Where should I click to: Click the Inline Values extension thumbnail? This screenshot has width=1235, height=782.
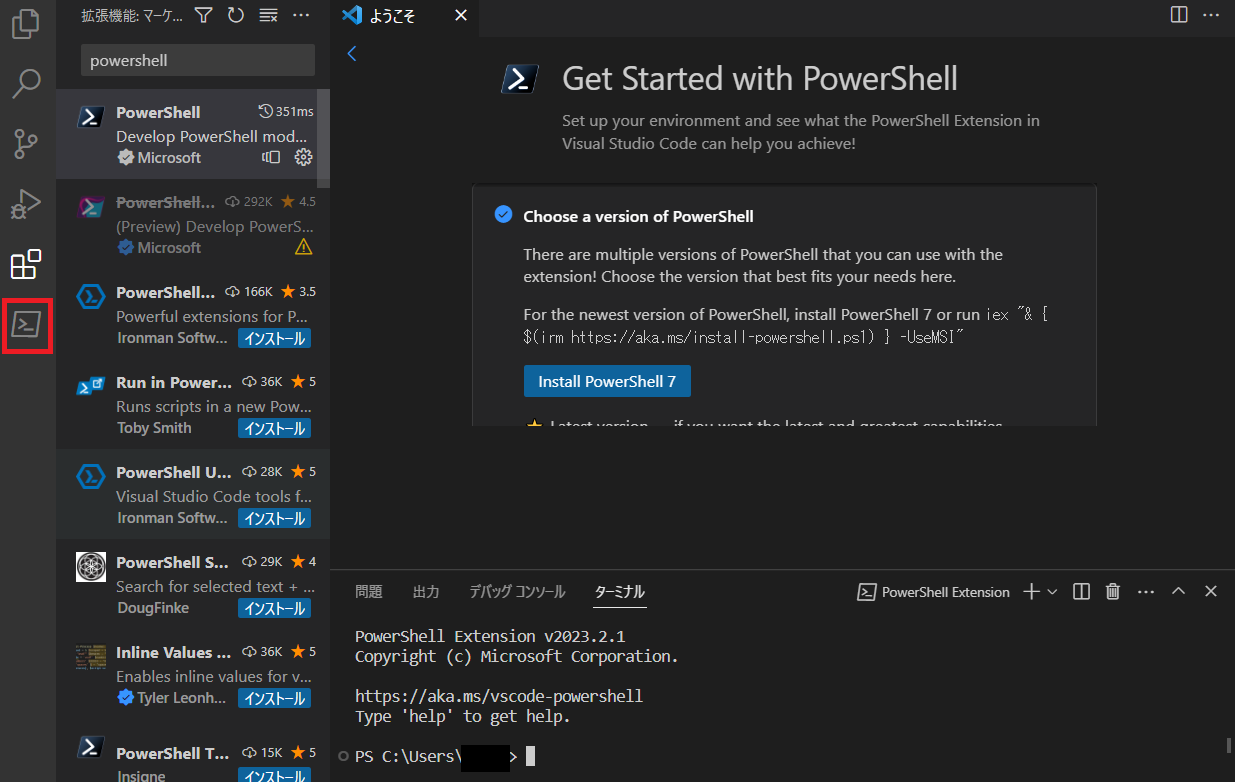(91, 657)
